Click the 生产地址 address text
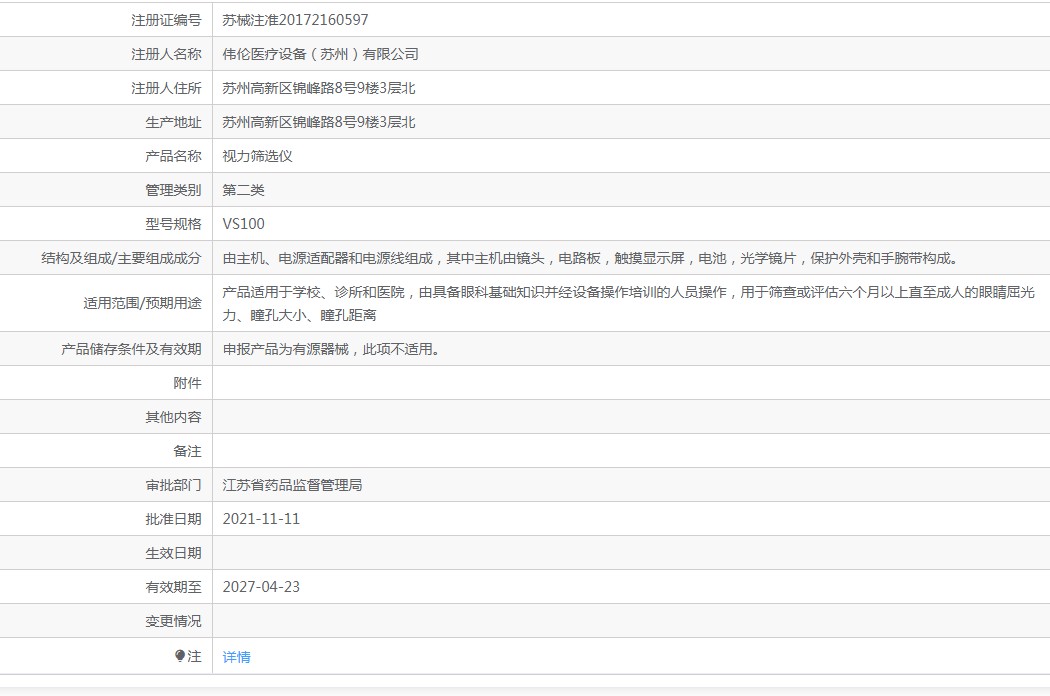1050x696 pixels. [x=319, y=122]
